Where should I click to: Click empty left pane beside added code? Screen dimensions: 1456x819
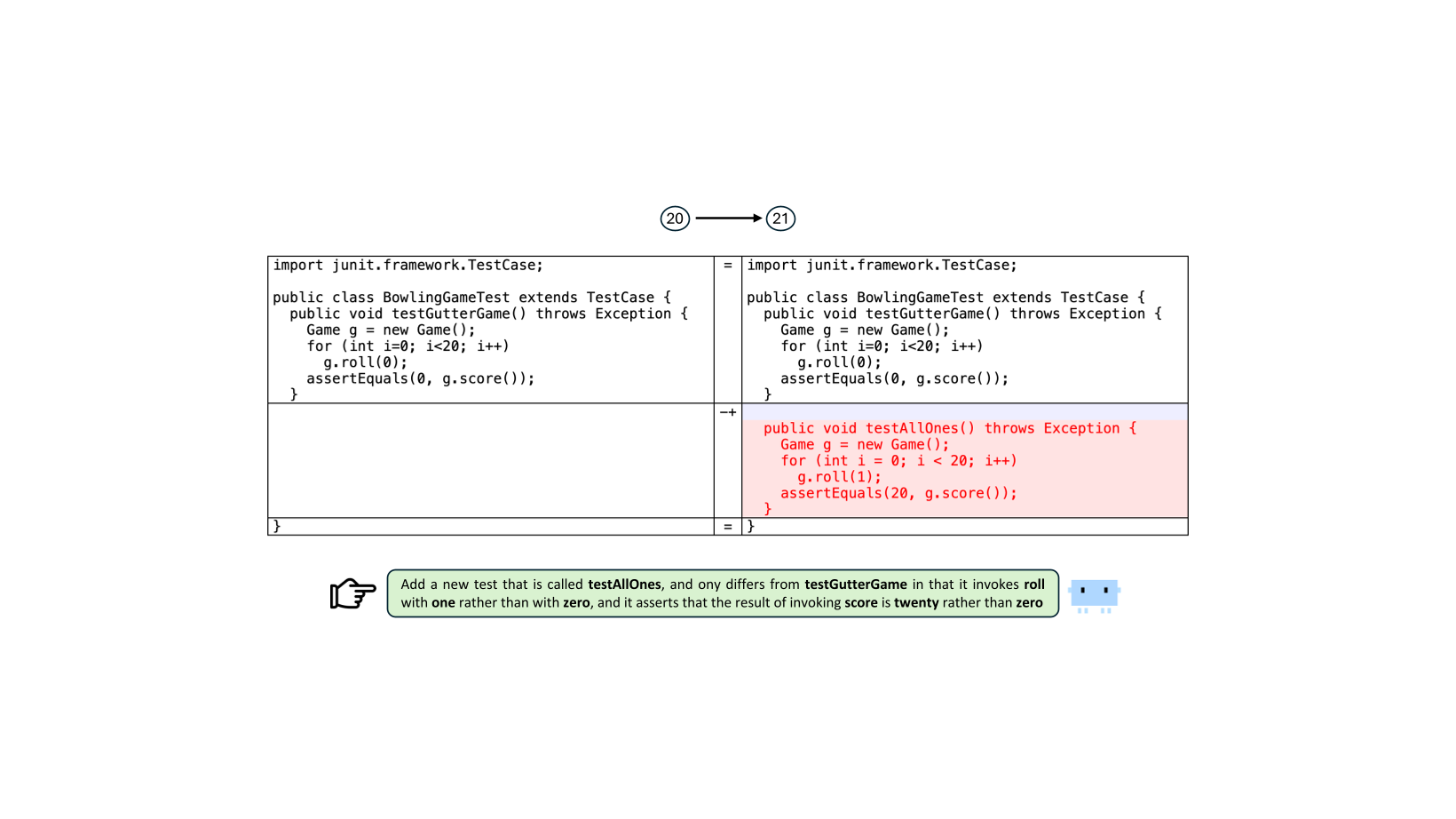pos(490,461)
